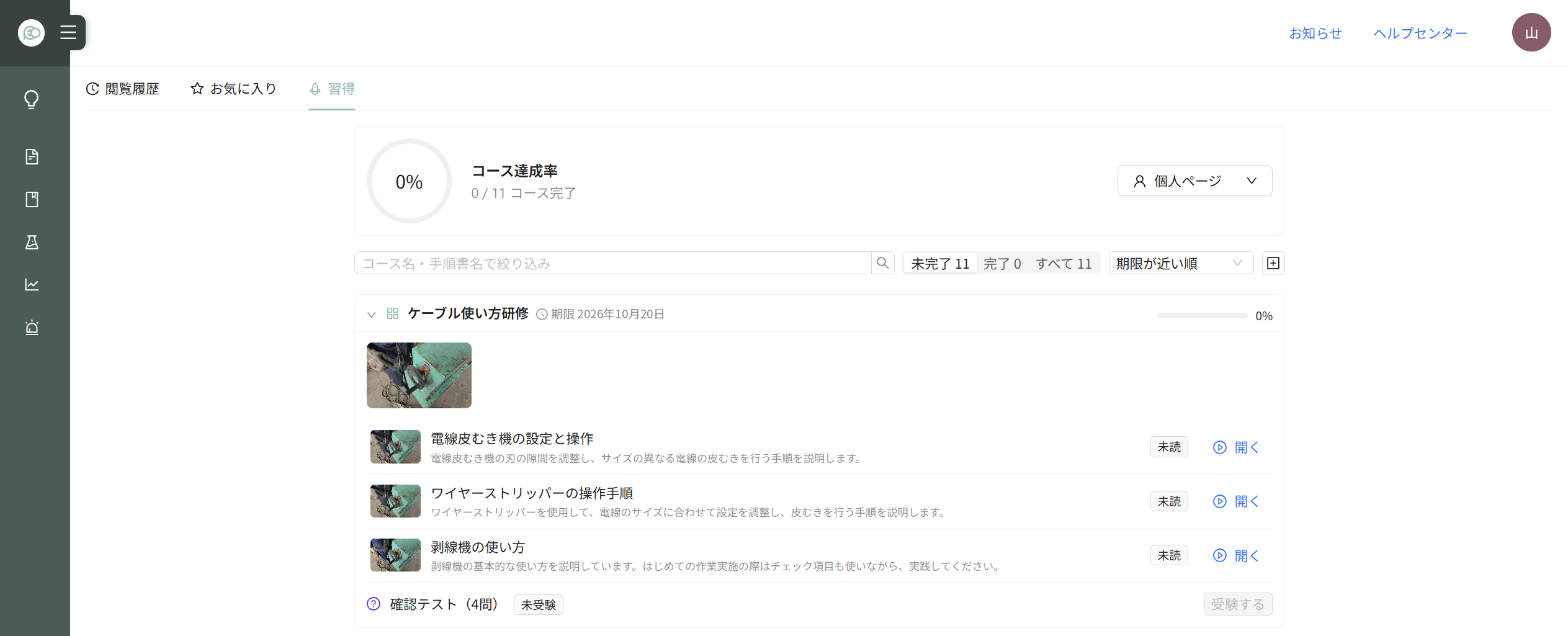Open the alarm siren sidebar icon

point(32,328)
